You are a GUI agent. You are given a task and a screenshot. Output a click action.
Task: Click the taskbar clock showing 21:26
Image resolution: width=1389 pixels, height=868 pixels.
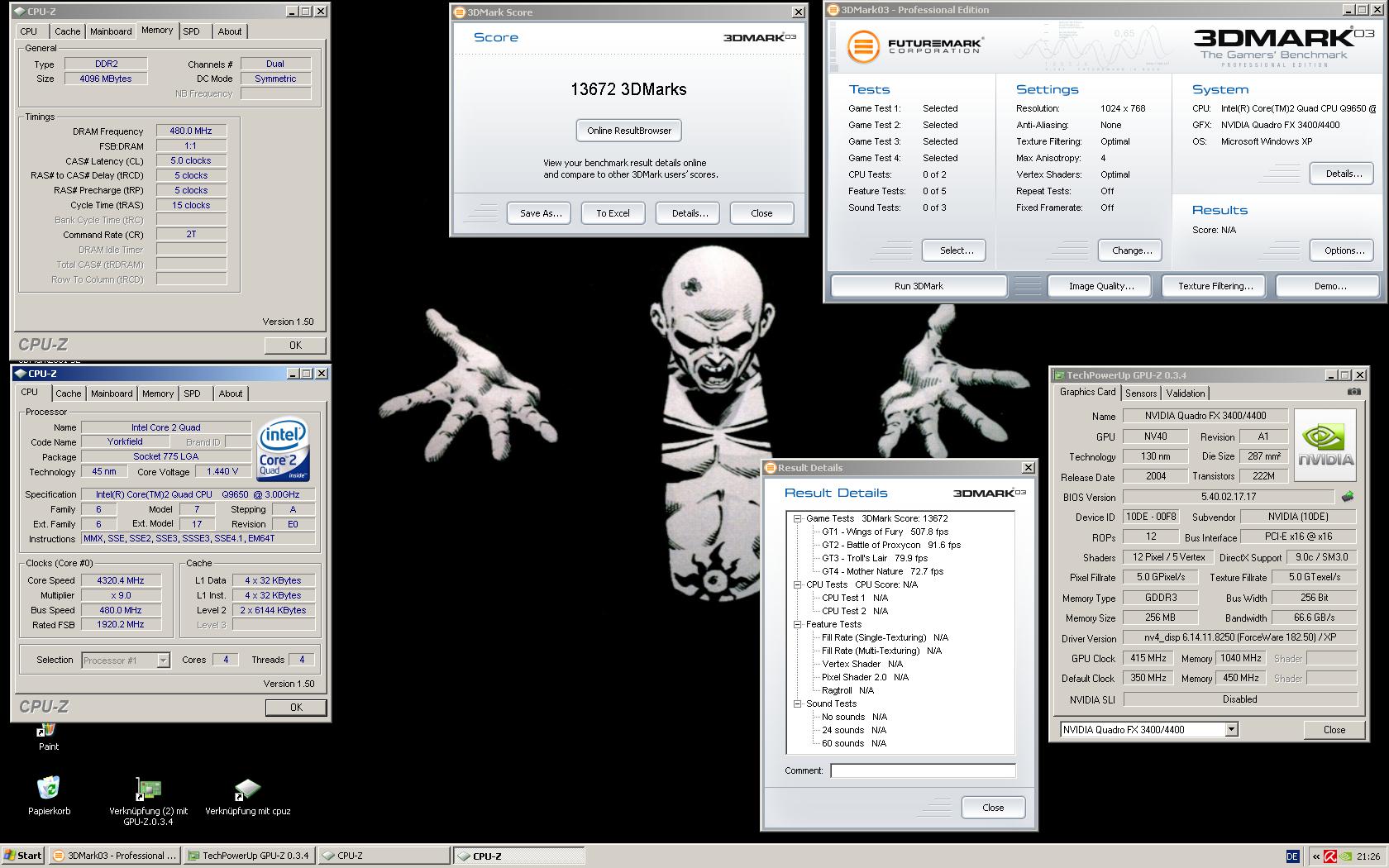1368,856
